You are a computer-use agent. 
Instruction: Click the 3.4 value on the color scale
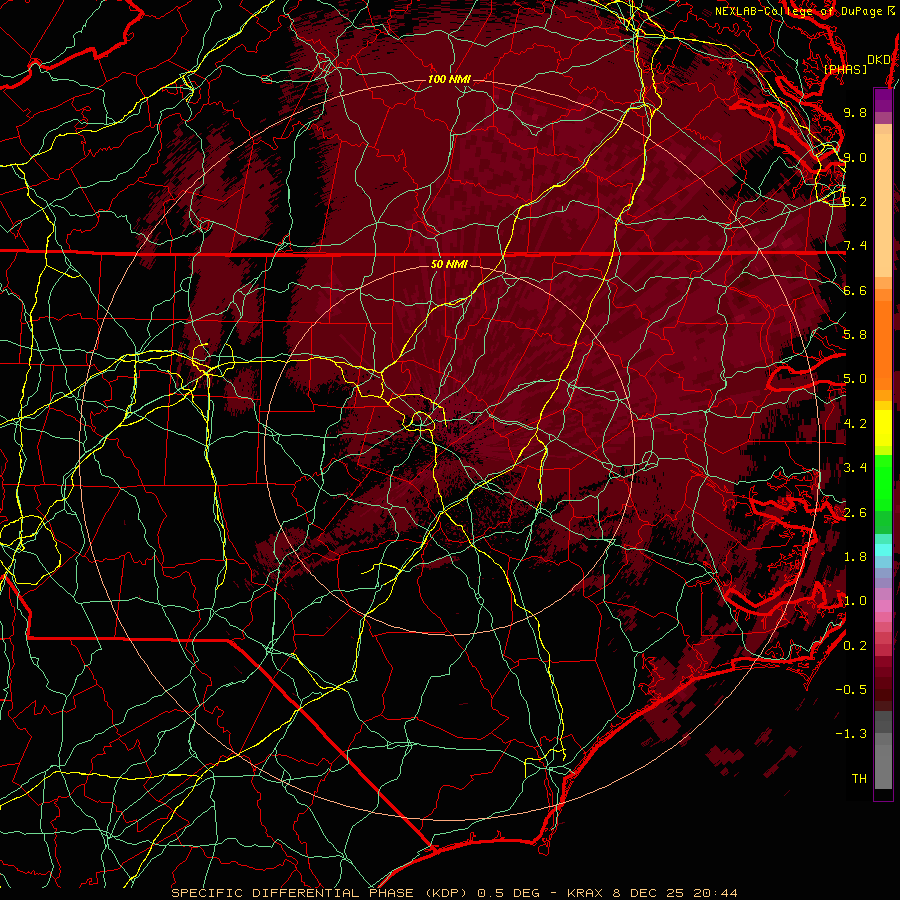[x=855, y=468]
